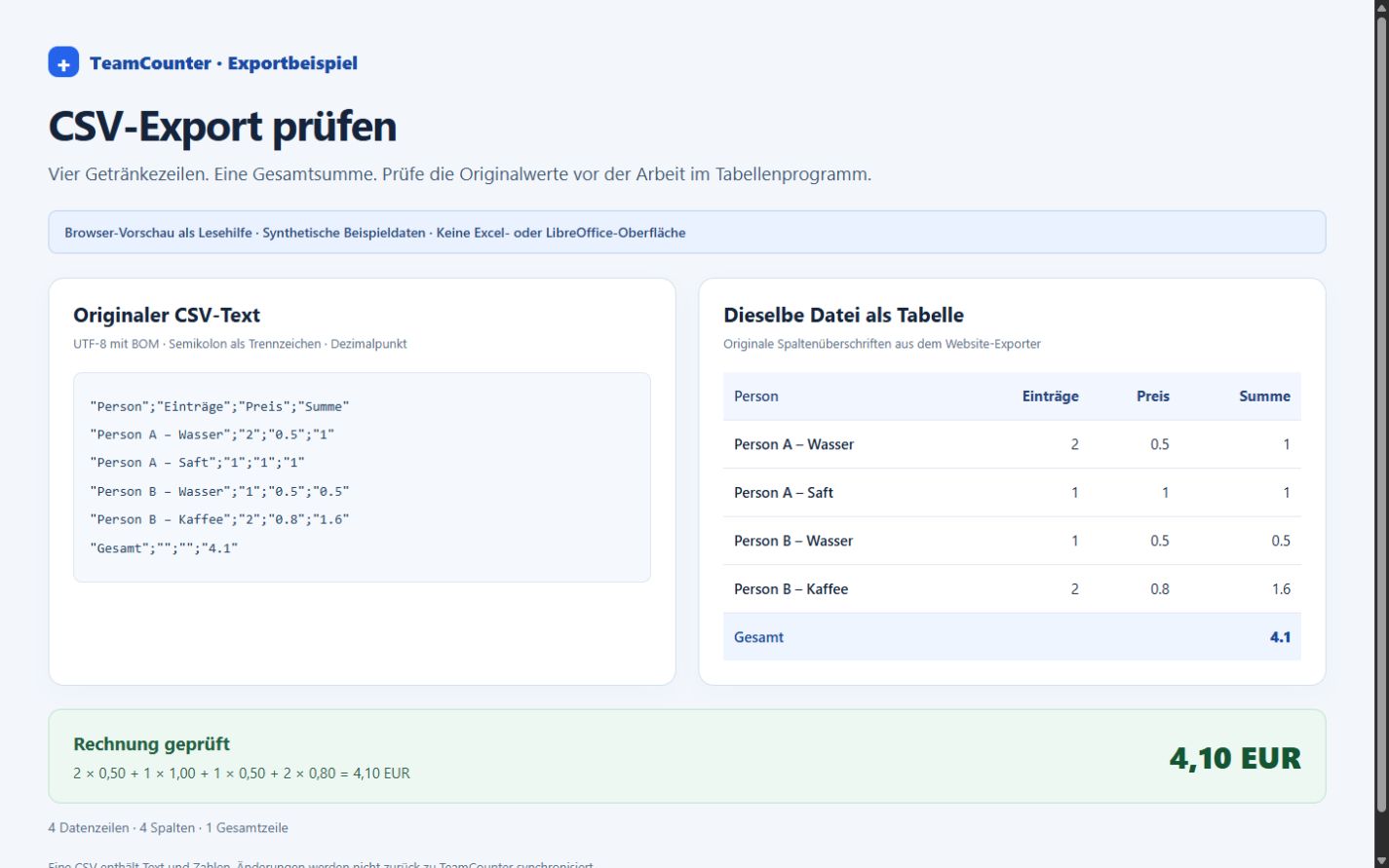Image resolution: width=1389 pixels, height=868 pixels.
Task: Select CSV line "Person A – Saft";"1";"1";"1"
Action: click(x=198, y=463)
